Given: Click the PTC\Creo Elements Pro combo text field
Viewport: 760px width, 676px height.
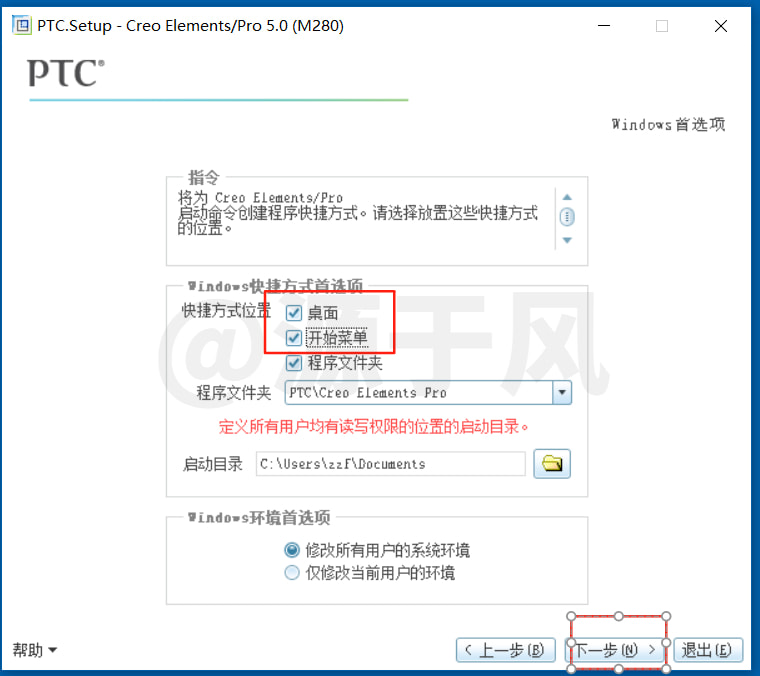Looking at the screenshot, I should click(419, 393).
